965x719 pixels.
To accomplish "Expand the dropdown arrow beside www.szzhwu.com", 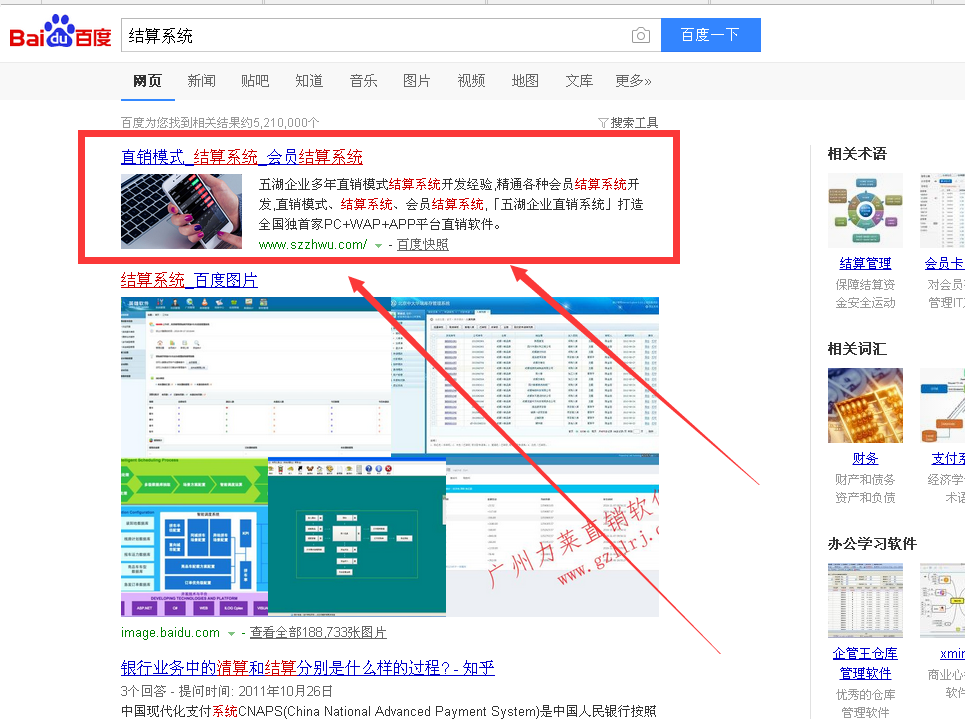I will 378,246.
